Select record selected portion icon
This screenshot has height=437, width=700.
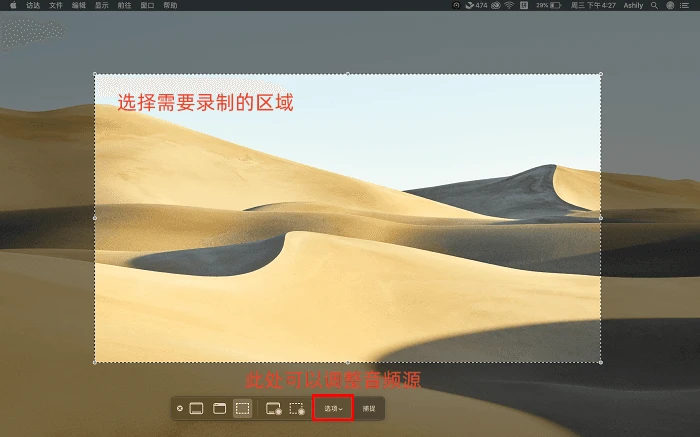point(297,408)
